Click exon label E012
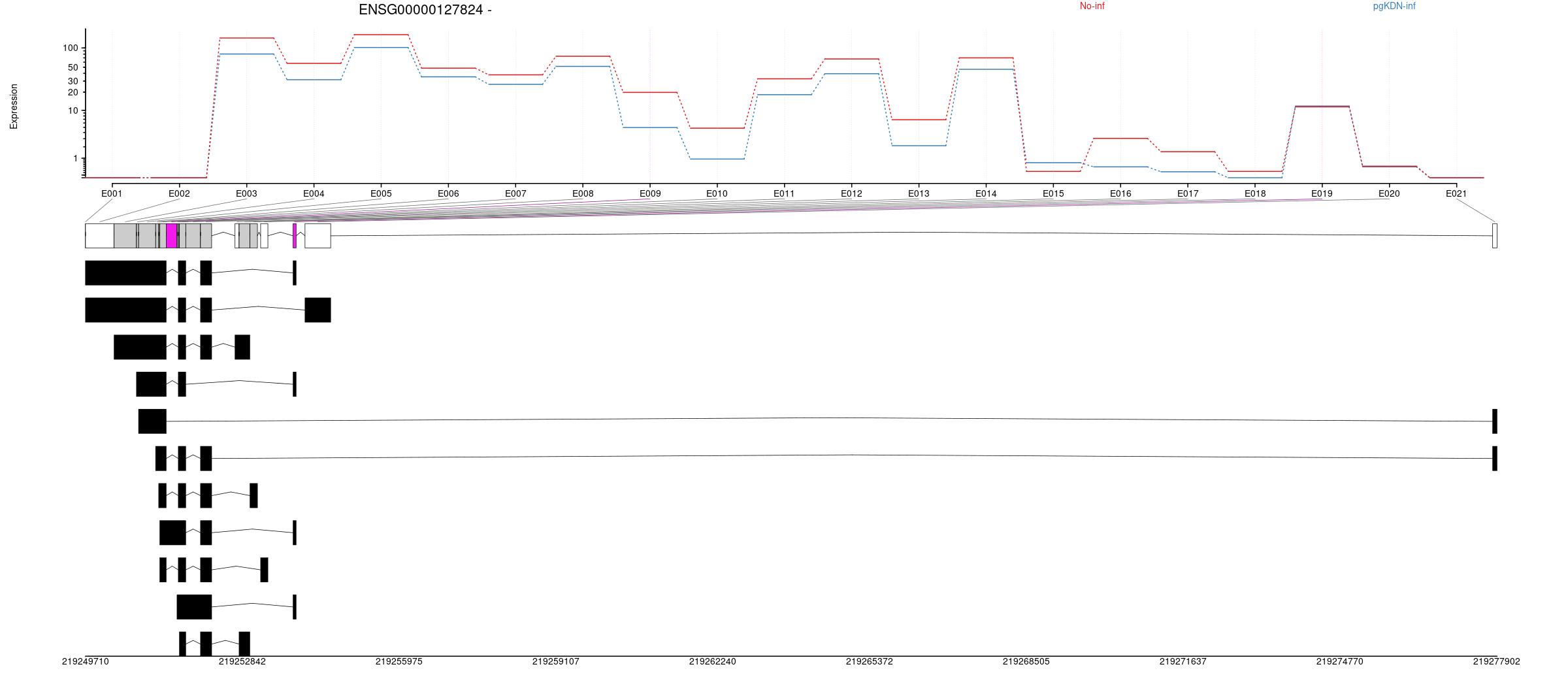 851,193
